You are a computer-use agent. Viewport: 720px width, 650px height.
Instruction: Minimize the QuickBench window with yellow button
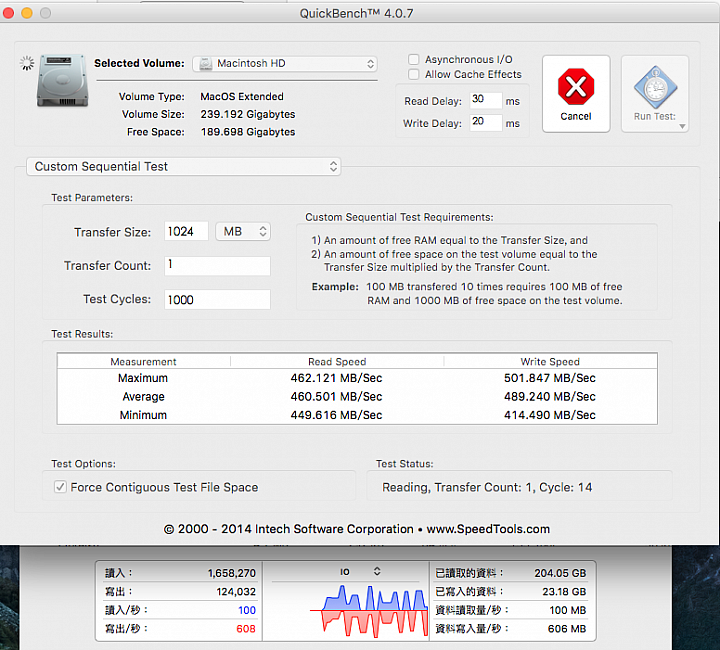(x=27, y=13)
